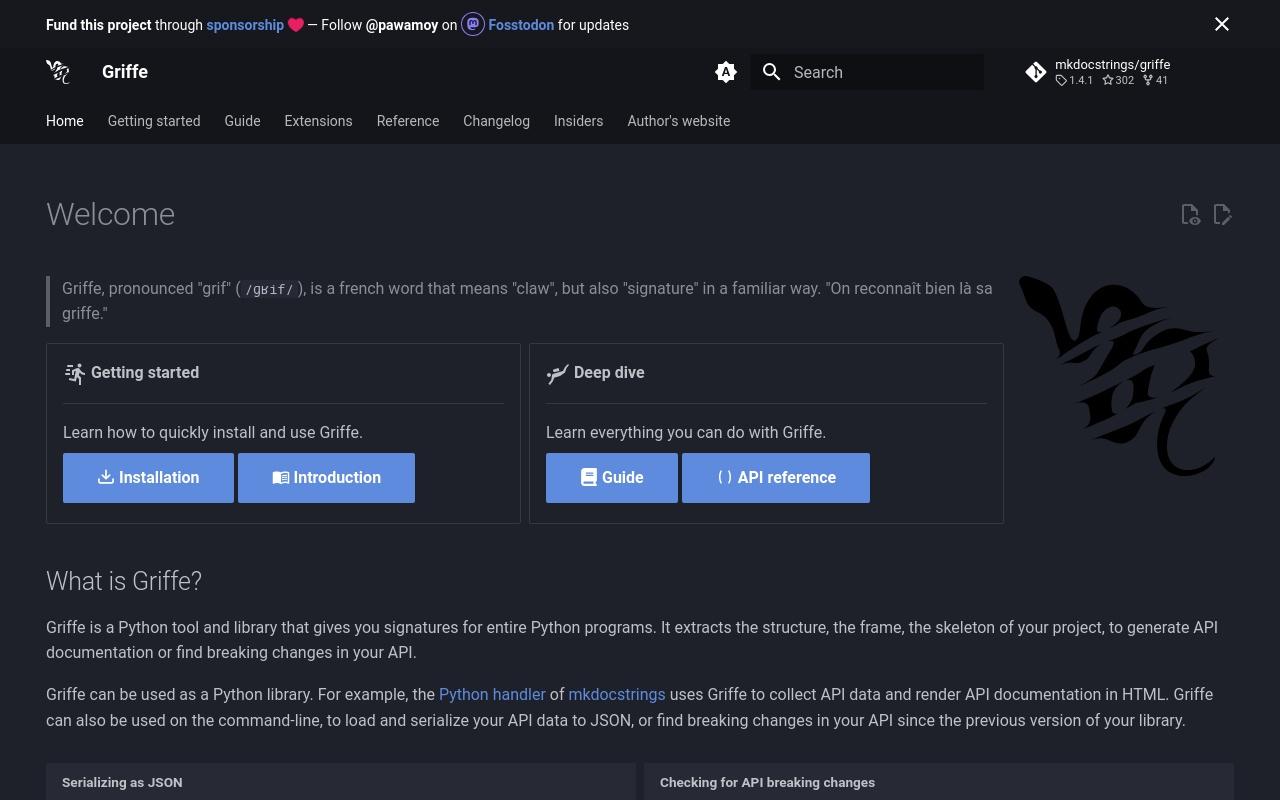Image resolution: width=1280 pixels, height=800 pixels.
Task: Open the Mastodon icon beside Fosstodon
Action: click(473, 24)
